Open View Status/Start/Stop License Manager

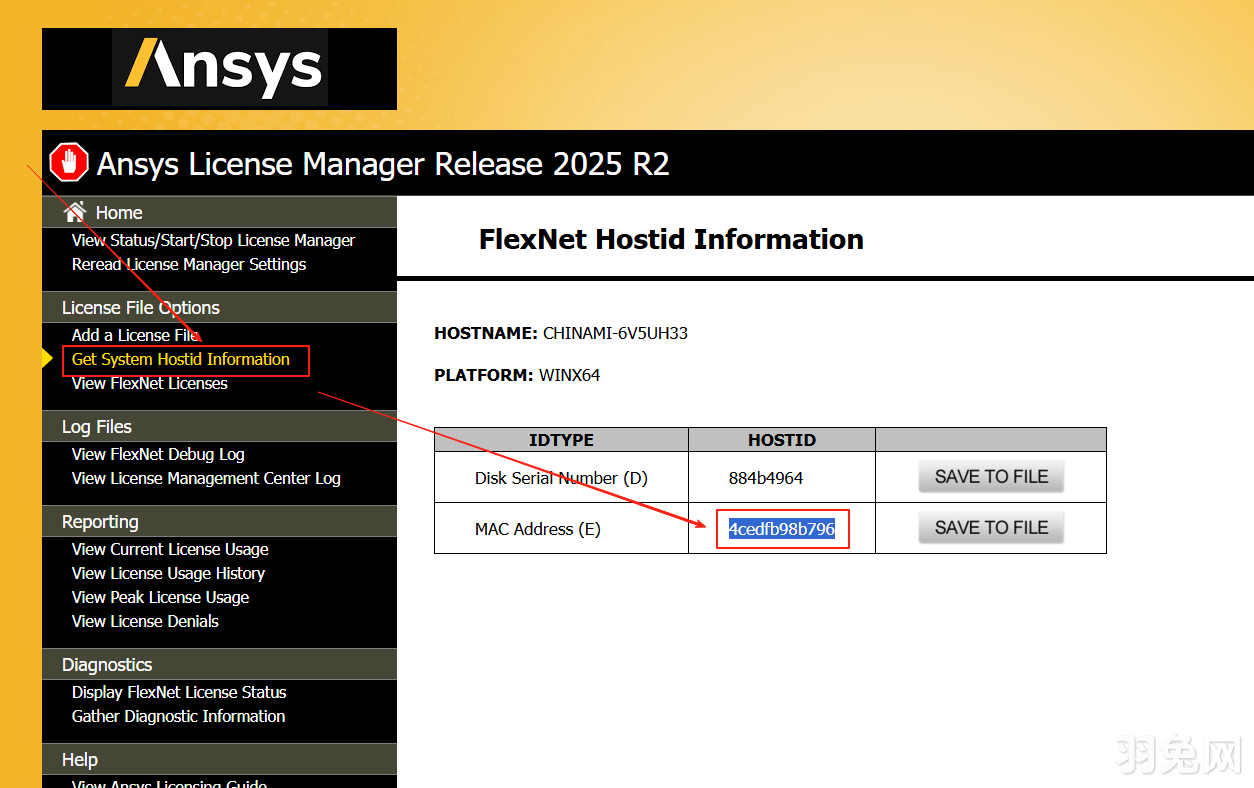213,240
